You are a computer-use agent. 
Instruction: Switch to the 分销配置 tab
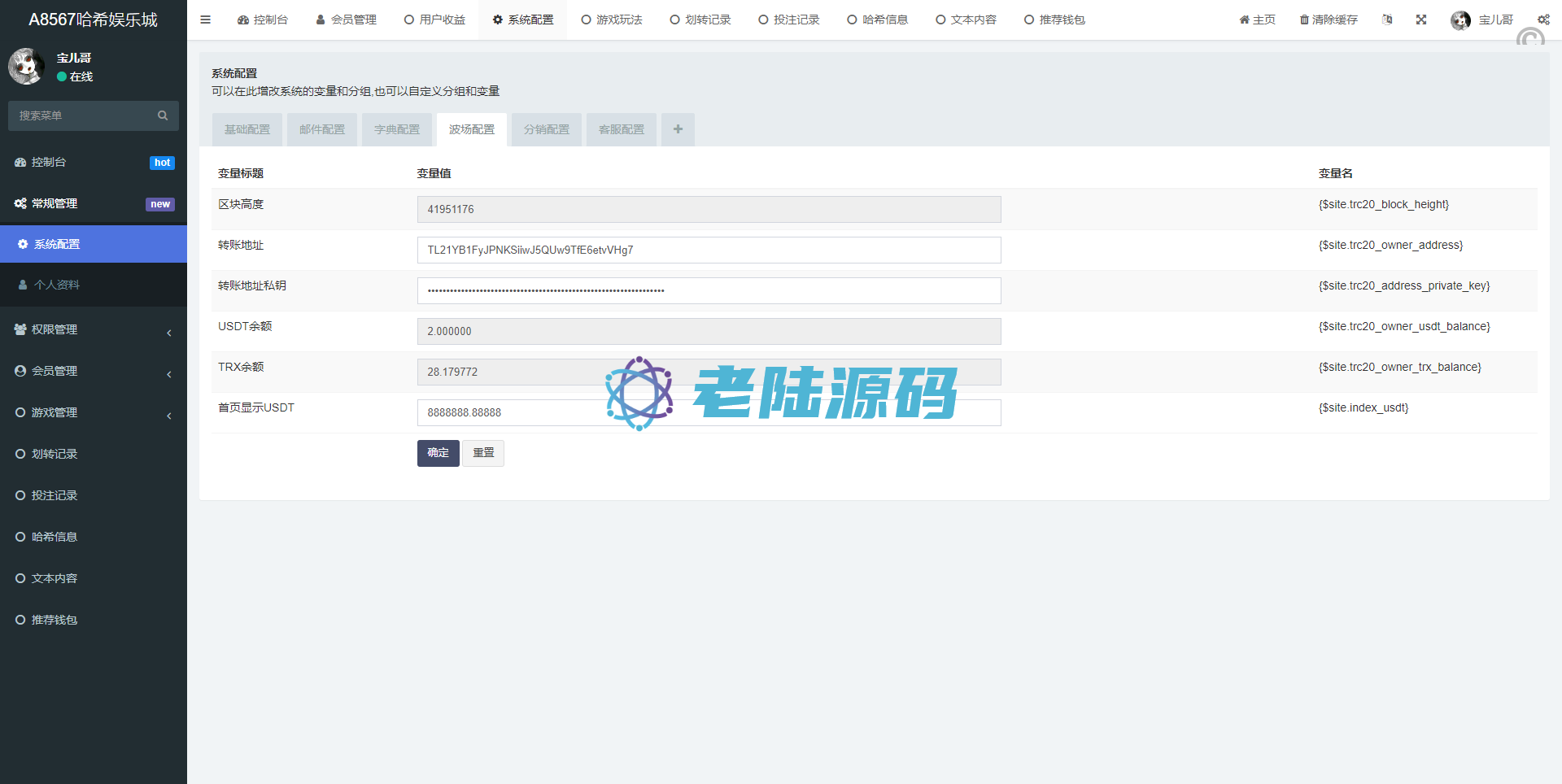[547, 129]
